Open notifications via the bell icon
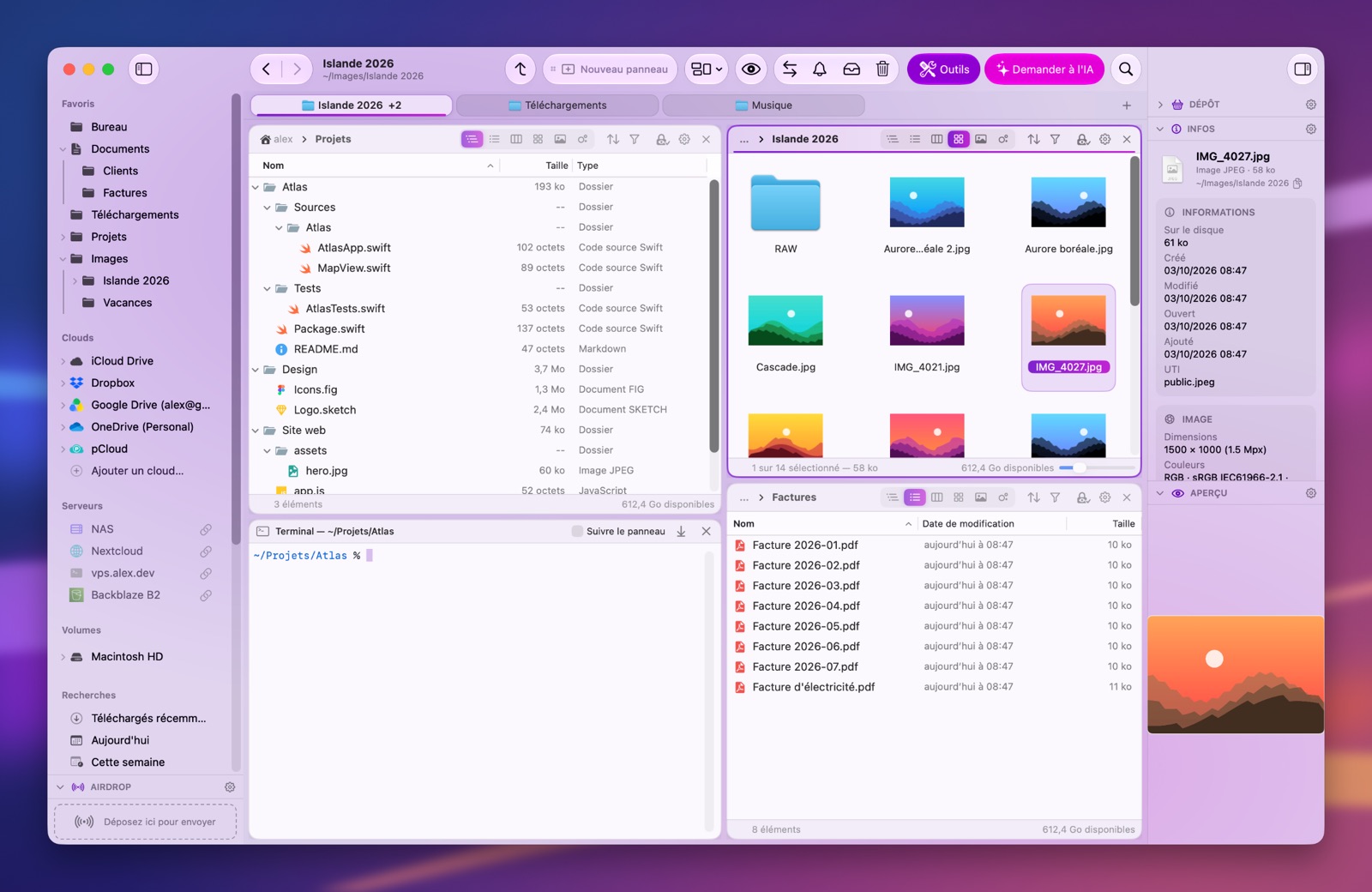 click(820, 69)
